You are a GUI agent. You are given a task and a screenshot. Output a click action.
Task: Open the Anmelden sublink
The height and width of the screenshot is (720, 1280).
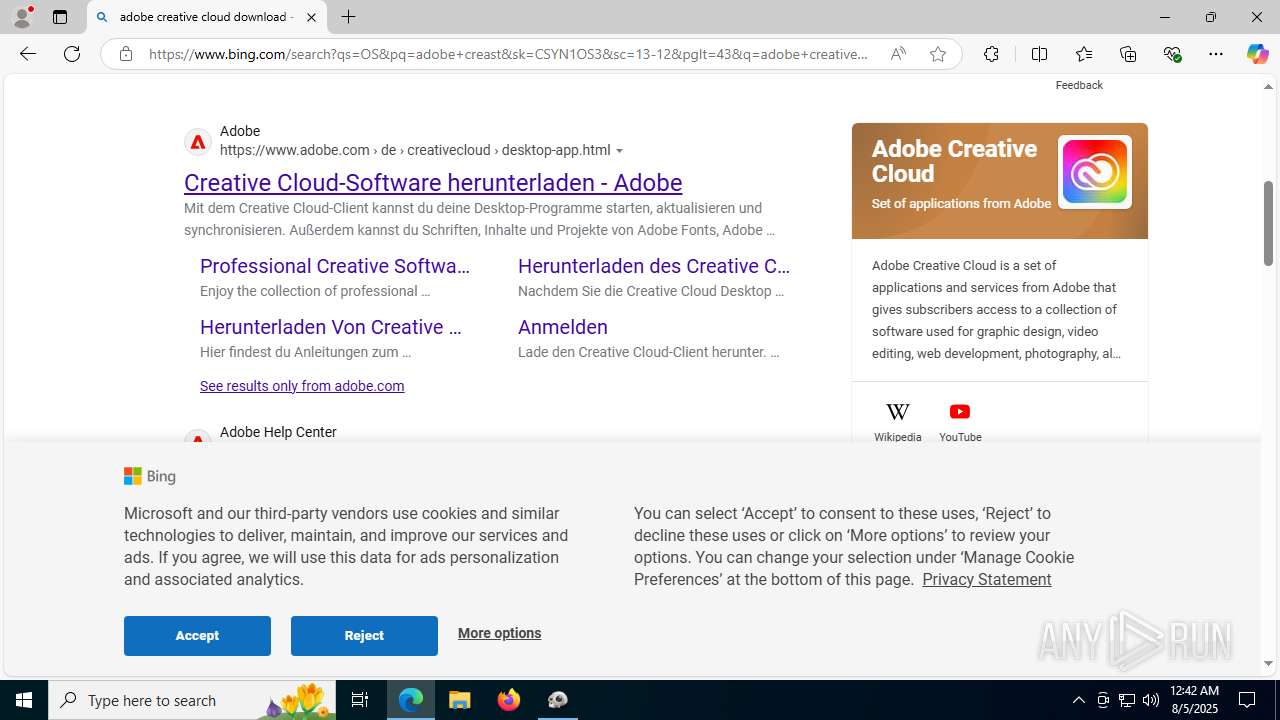coord(563,327)
